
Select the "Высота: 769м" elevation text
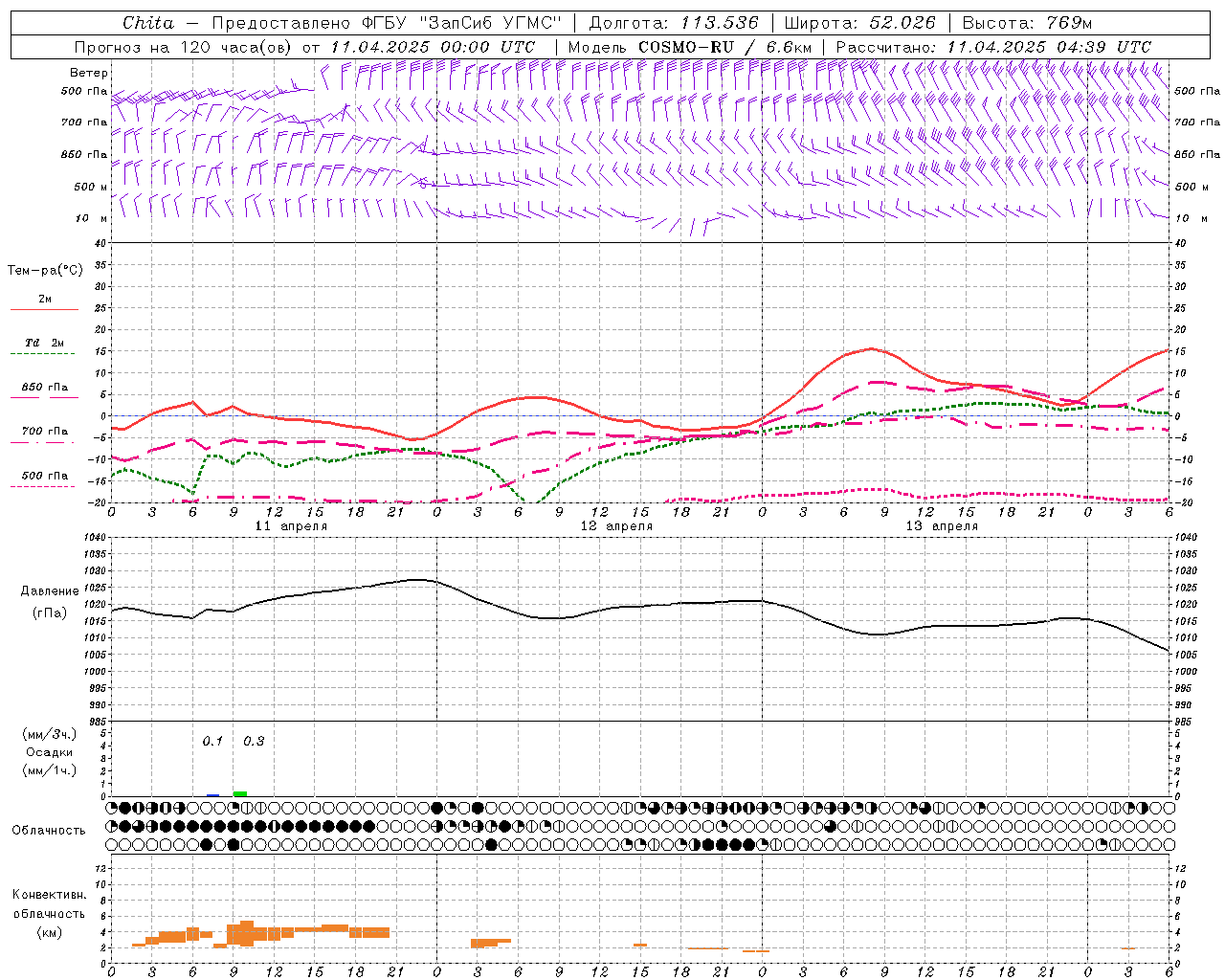click(x=1027, y=23)
